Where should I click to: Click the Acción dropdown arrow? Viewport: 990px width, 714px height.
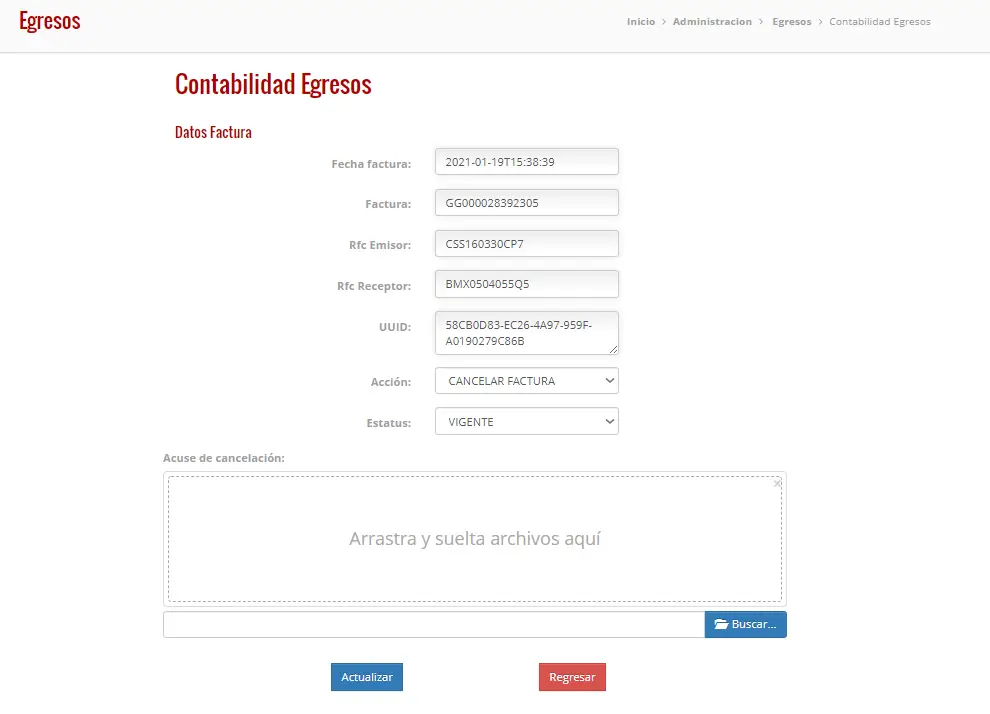(609, 381)
